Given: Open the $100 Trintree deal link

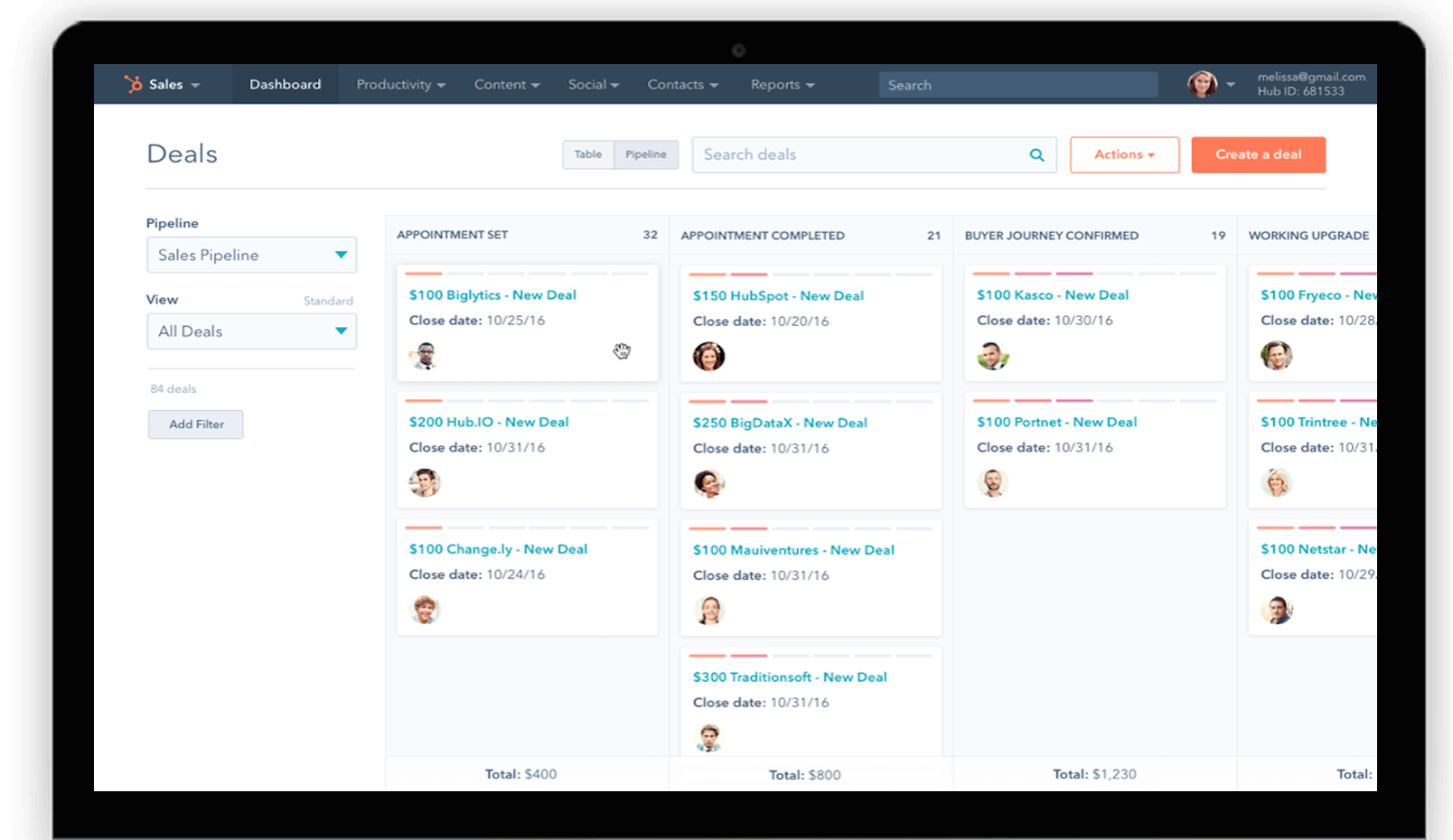Looking at the screenshot, I should tap(1318, 422).
